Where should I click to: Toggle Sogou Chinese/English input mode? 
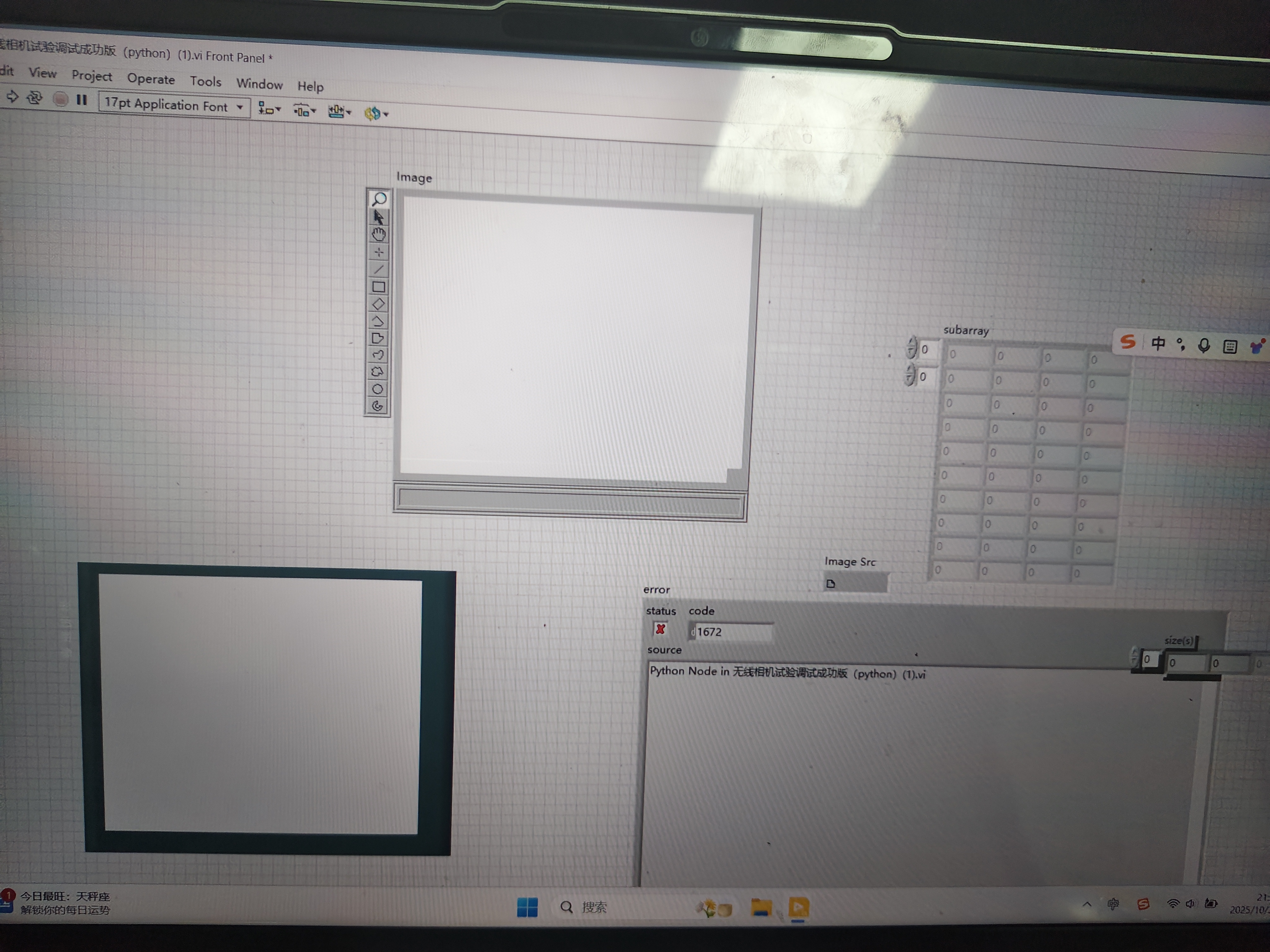pos(1158,343)
